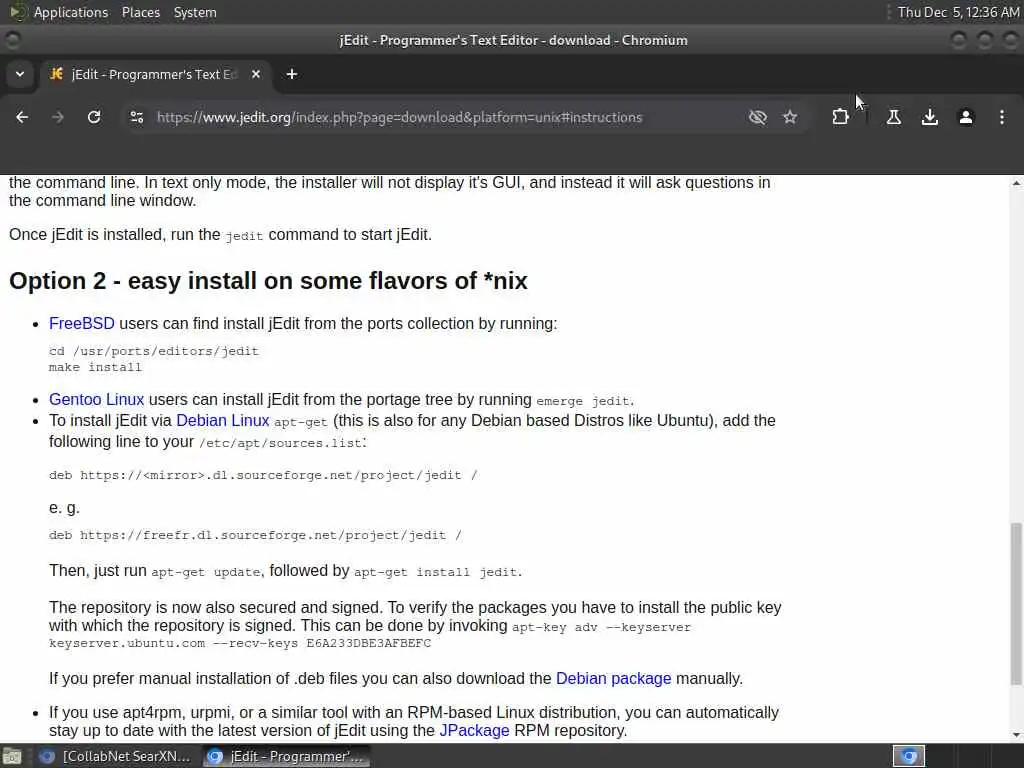Screen dimensions: 1024x768
Task: Click the crossed-out eye tracking protection icon
Action: point(758,117)
